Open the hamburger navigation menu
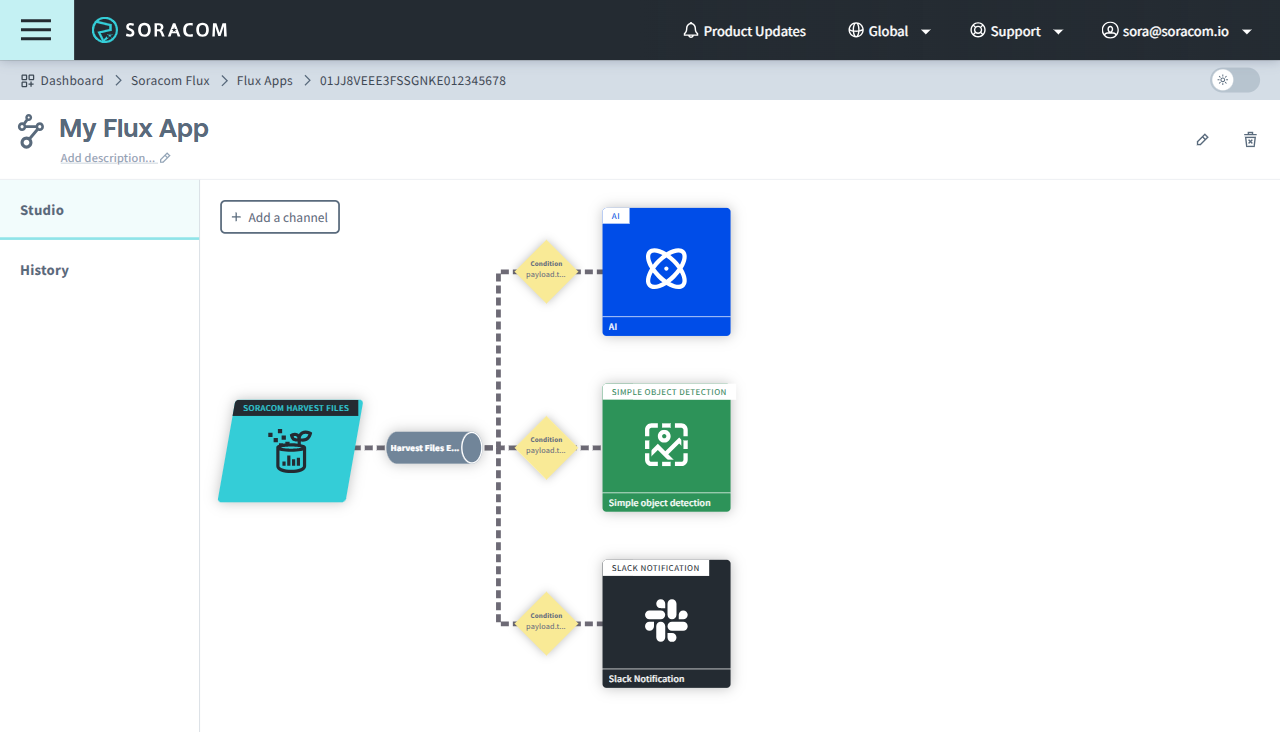 (x=36, y=30)
